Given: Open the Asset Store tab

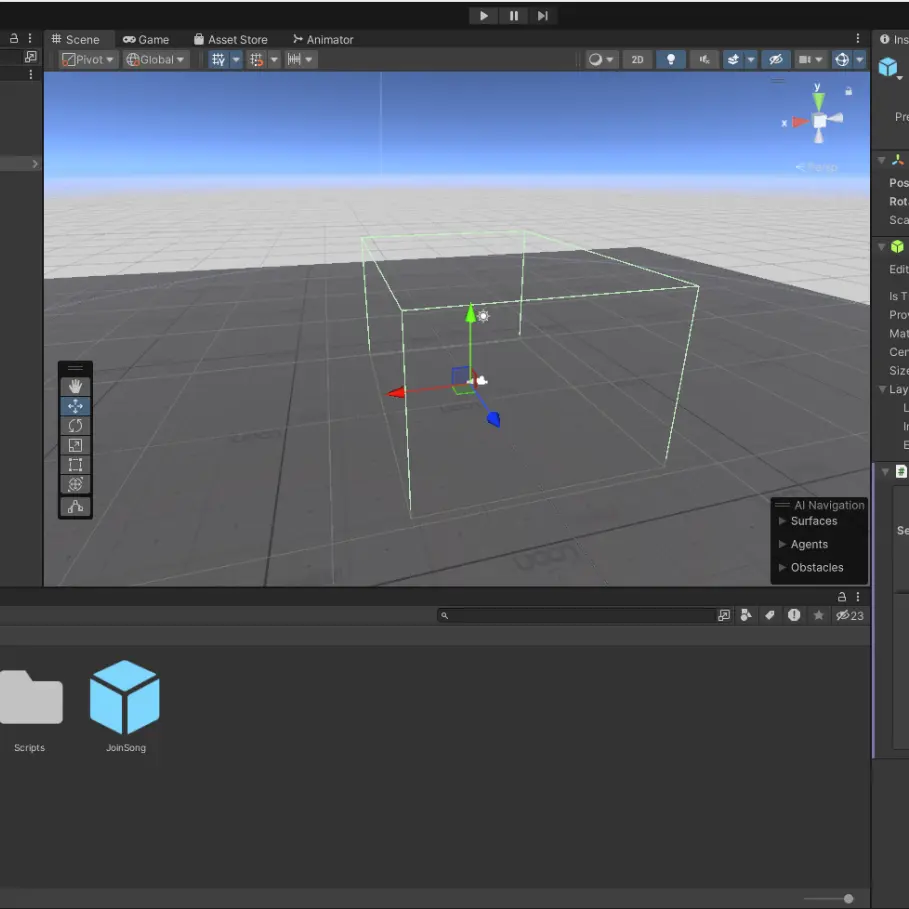Looking at the screenshot, I should coord(231,40).
